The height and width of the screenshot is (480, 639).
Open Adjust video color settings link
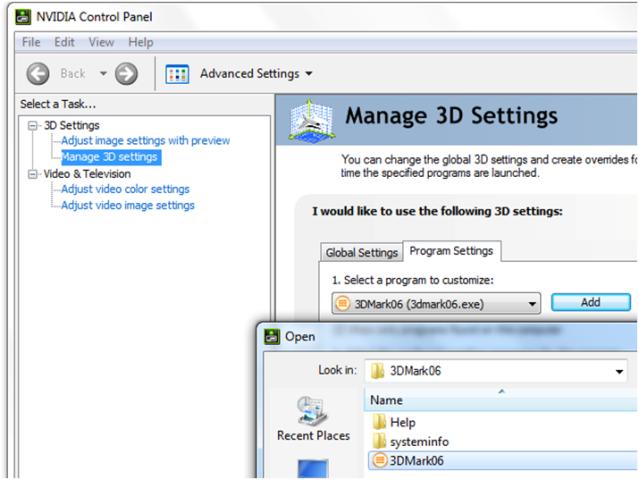point(125,189)
